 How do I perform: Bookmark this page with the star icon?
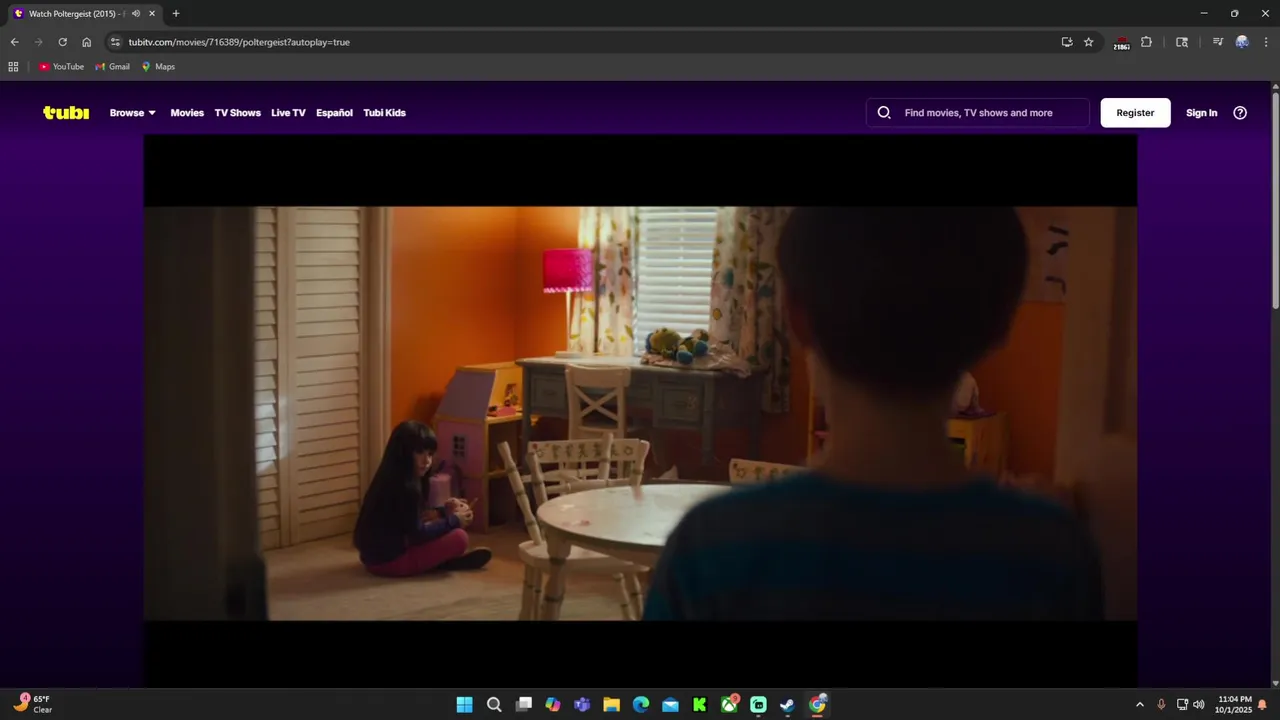pos(1089,42)
